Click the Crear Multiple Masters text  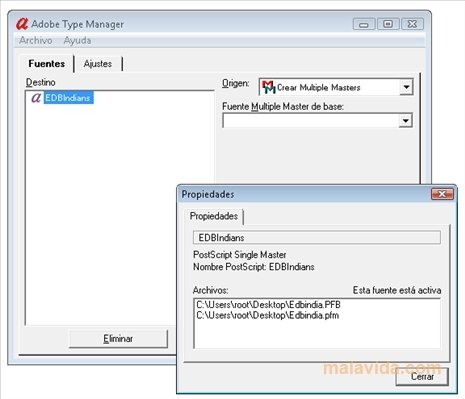[x=319, y=88]
